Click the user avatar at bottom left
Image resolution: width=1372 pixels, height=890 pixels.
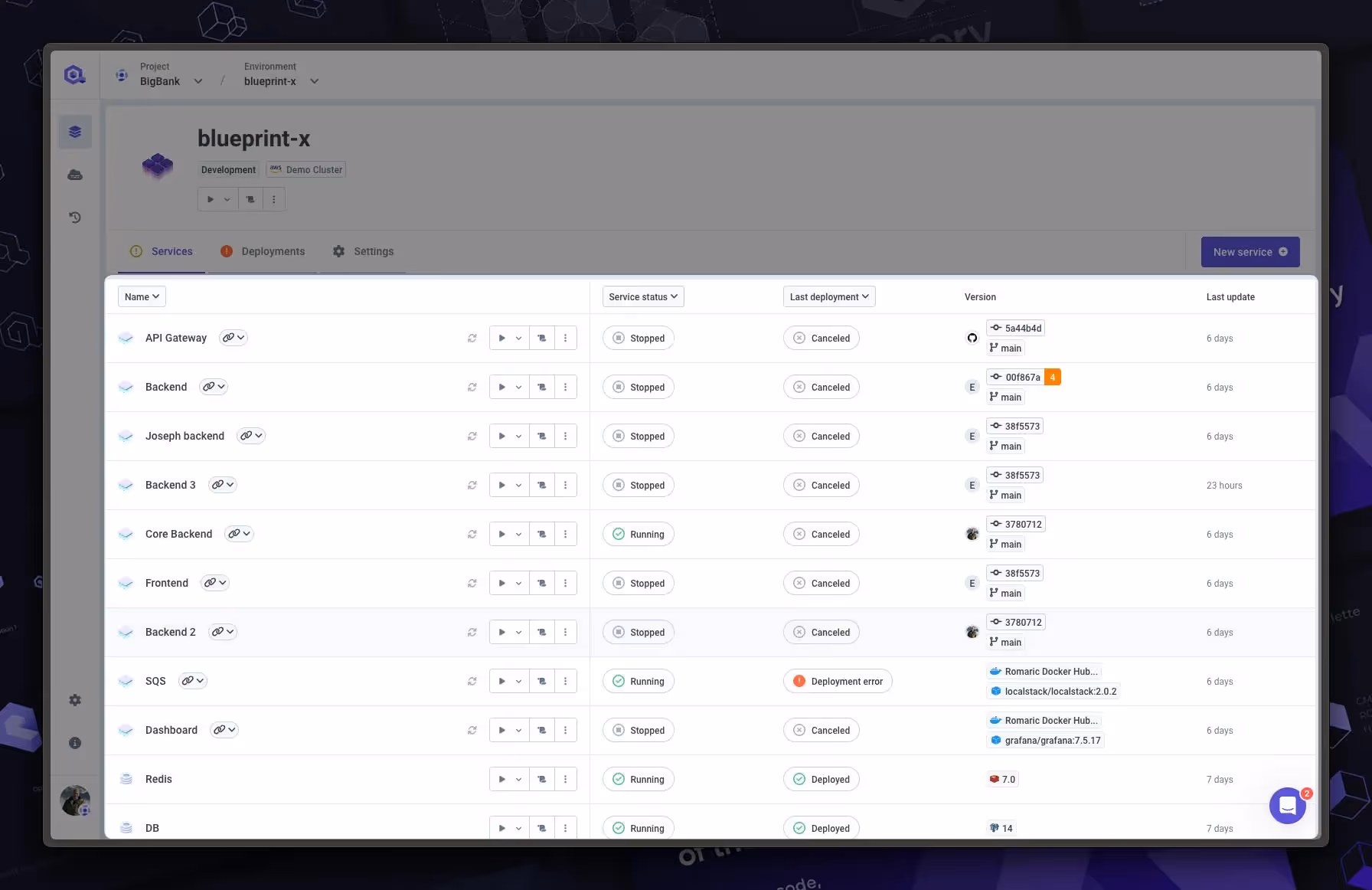click(x=74, y=800)
